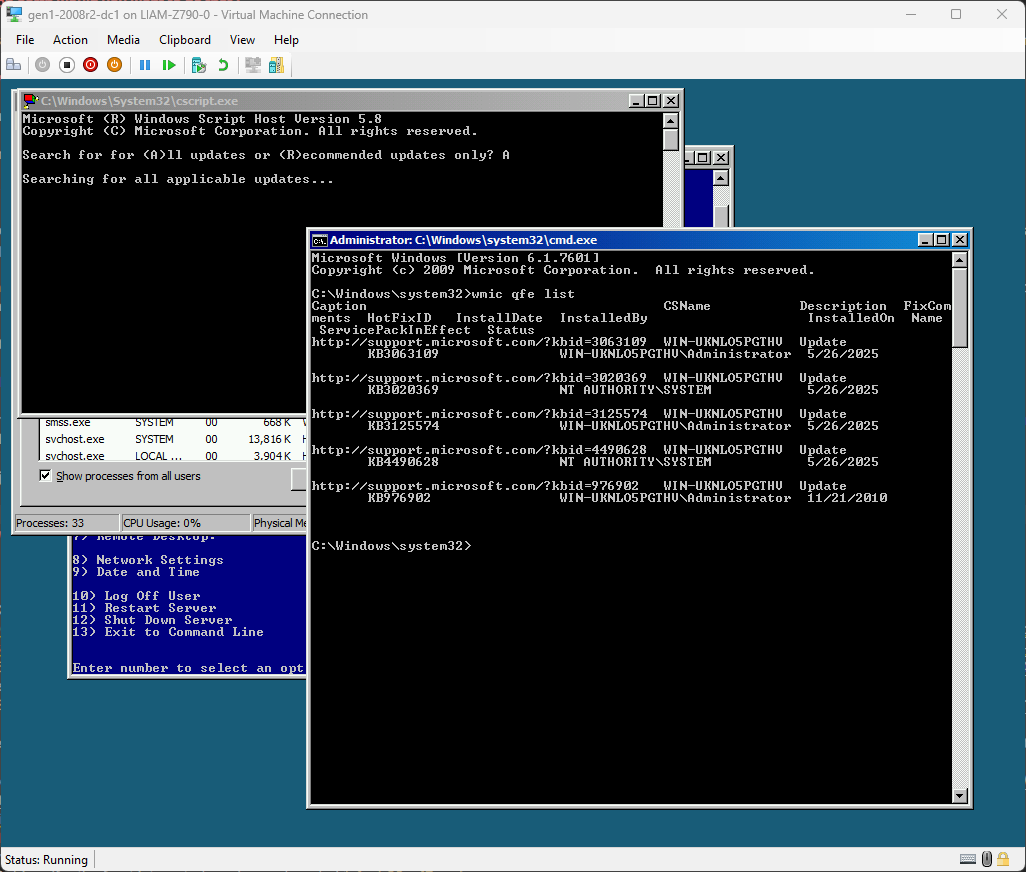The image size is (1026, 872).
Task: Click KB4490628 hotfix ID text
Action: coord(402,462)
